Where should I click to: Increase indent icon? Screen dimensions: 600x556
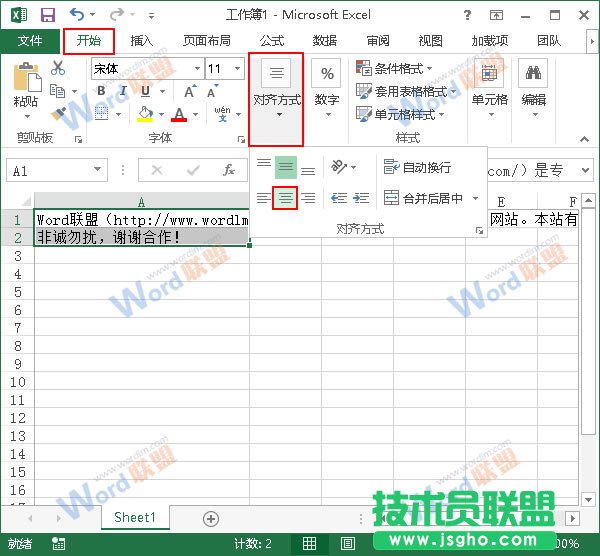[x=360, y=198]
